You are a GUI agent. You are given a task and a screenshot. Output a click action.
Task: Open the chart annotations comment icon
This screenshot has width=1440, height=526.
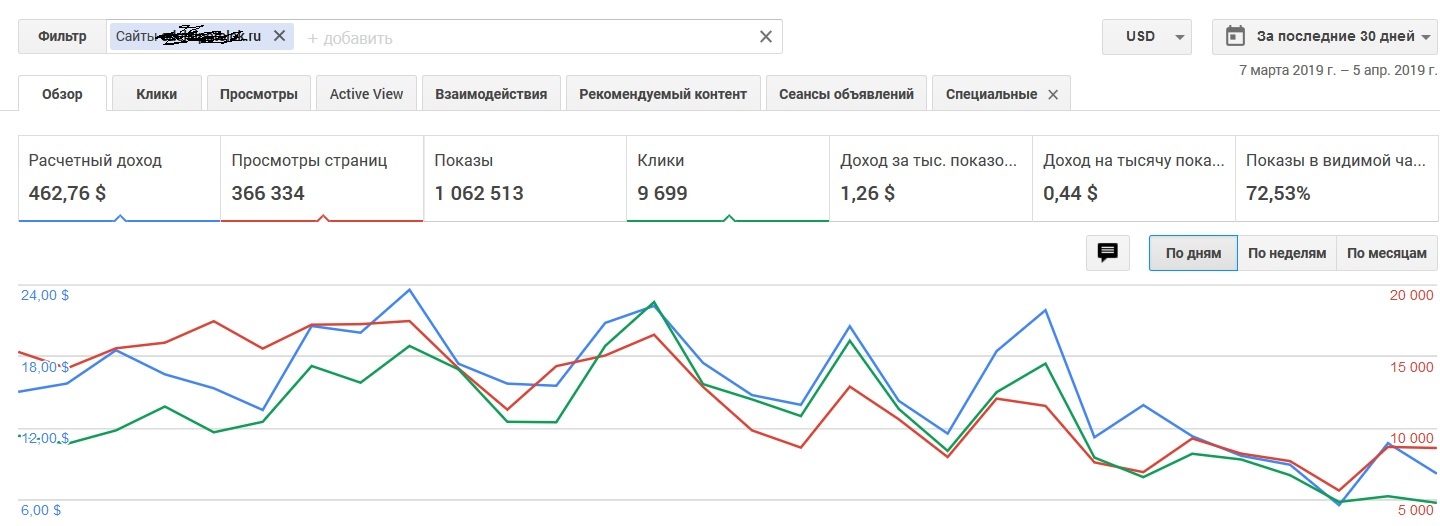tap(1107, 253)
